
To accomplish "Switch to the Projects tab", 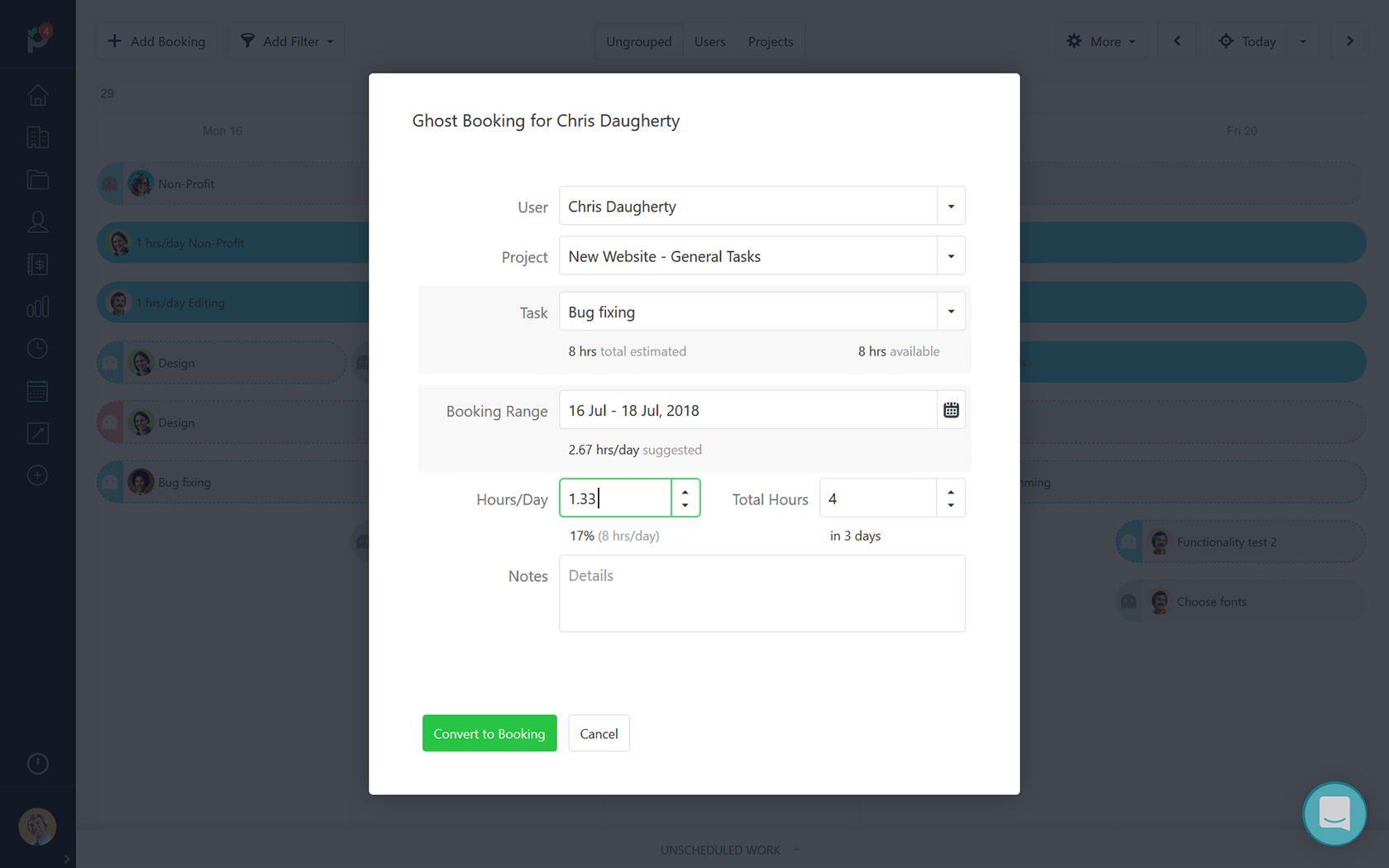I will (770, 41).
